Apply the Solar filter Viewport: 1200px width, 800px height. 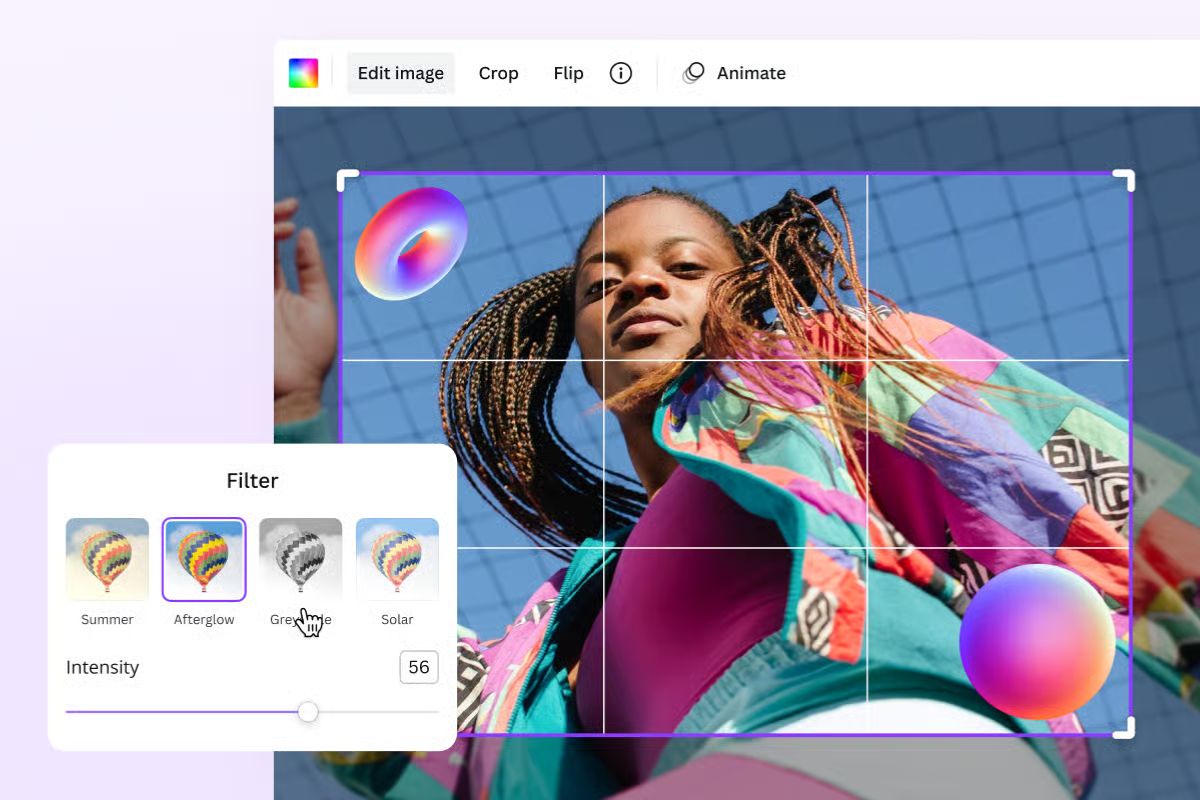coord(397,558)
